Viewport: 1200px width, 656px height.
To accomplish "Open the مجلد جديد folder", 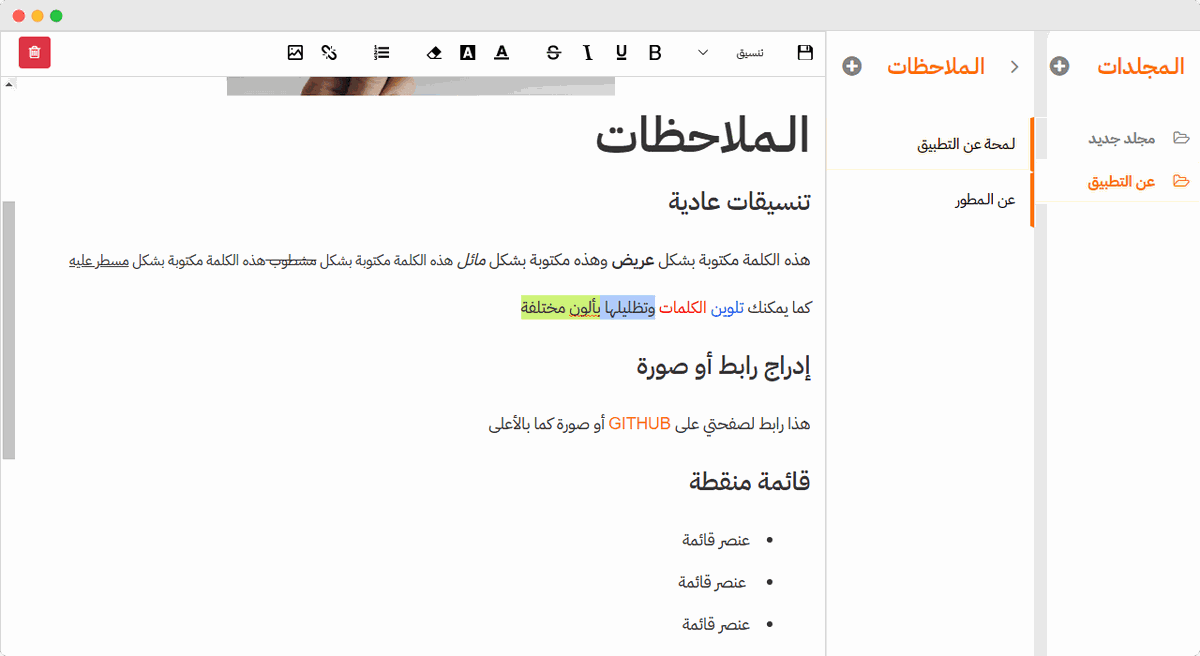I will coord(1122,138).
